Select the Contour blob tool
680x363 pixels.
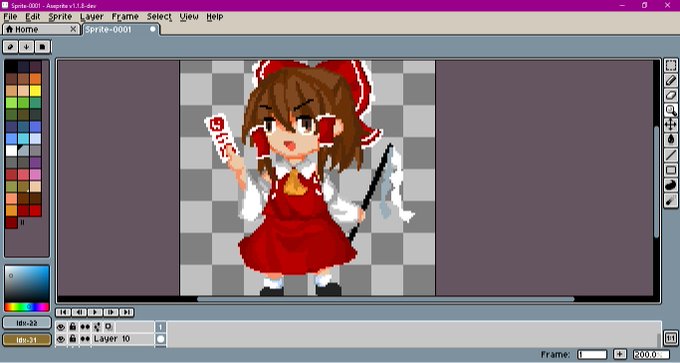pos(670,185)
